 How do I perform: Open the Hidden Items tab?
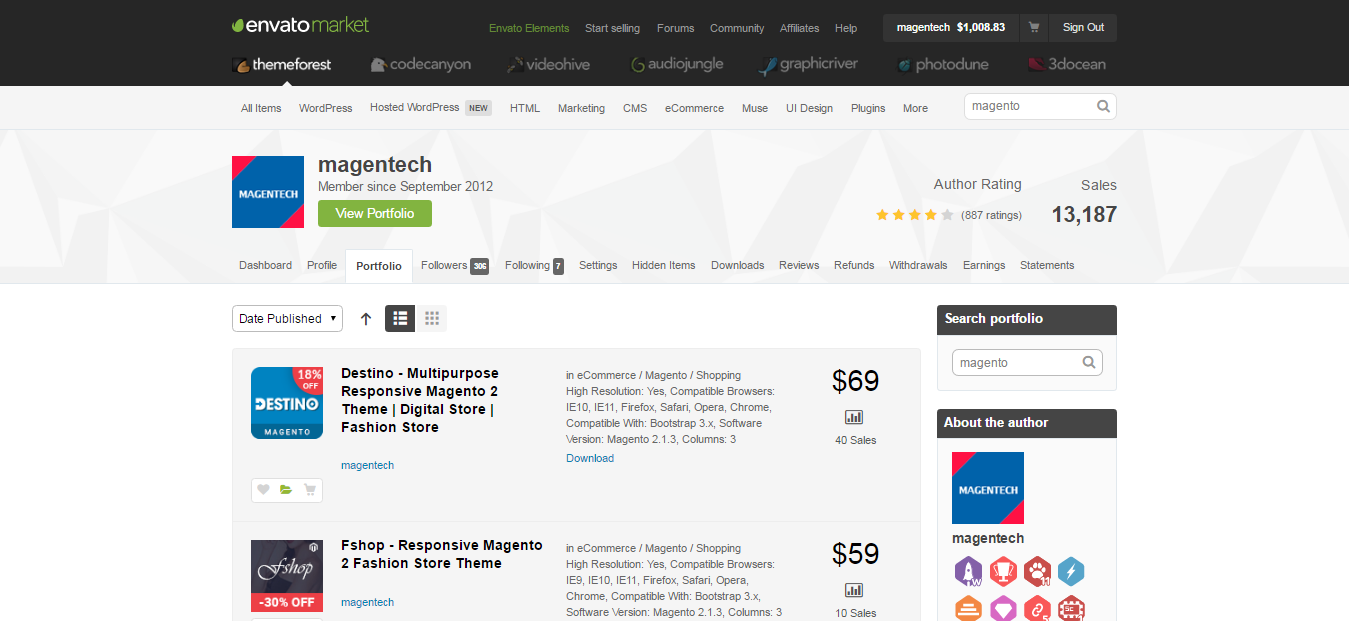663,265
